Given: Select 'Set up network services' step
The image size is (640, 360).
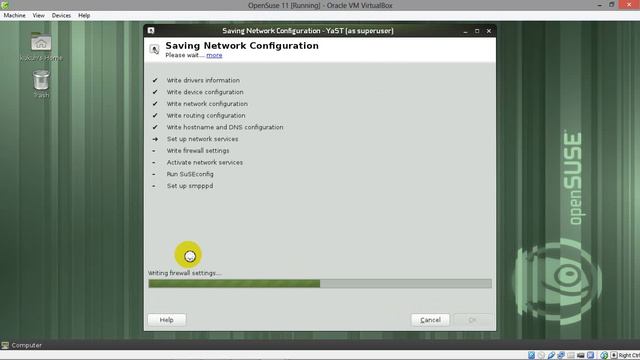Looking at the screenshot, I should tap(202, 139).
